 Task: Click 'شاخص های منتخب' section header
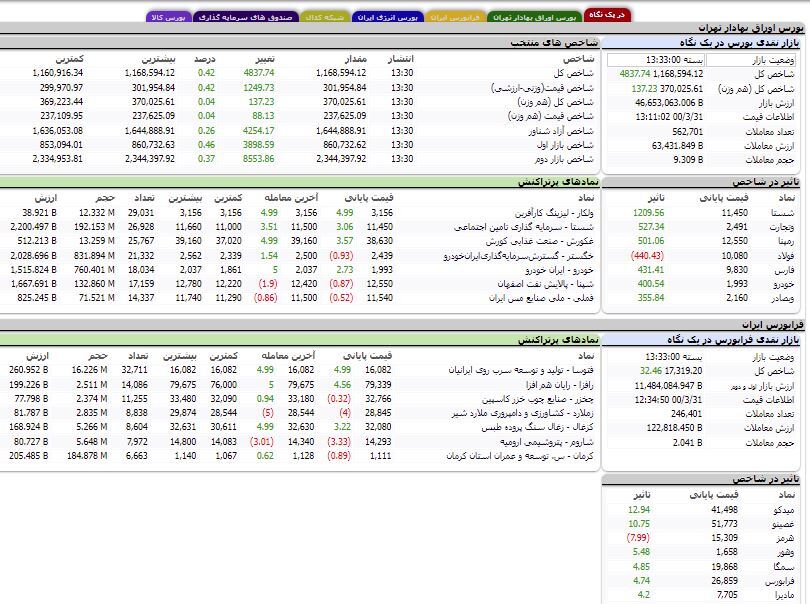point(300,42)
